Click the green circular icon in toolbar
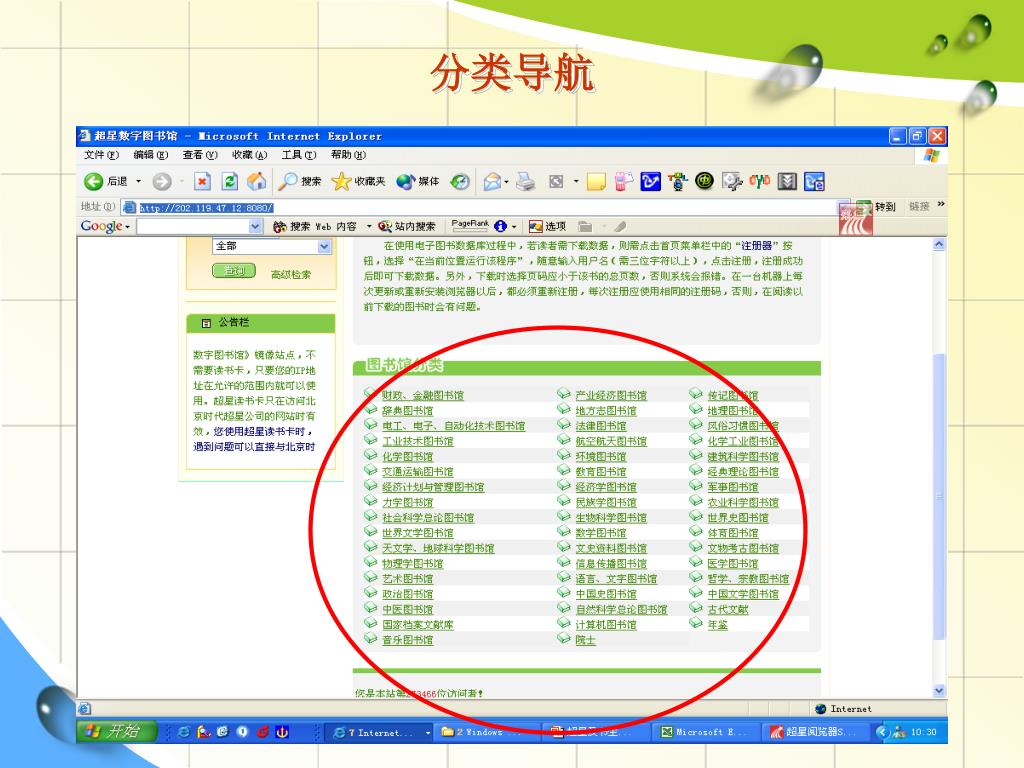 (x=704, y=181)
